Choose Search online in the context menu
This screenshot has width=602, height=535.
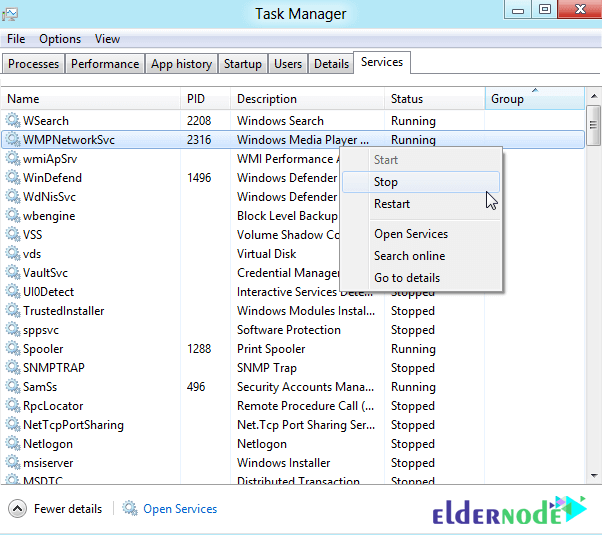421,256
